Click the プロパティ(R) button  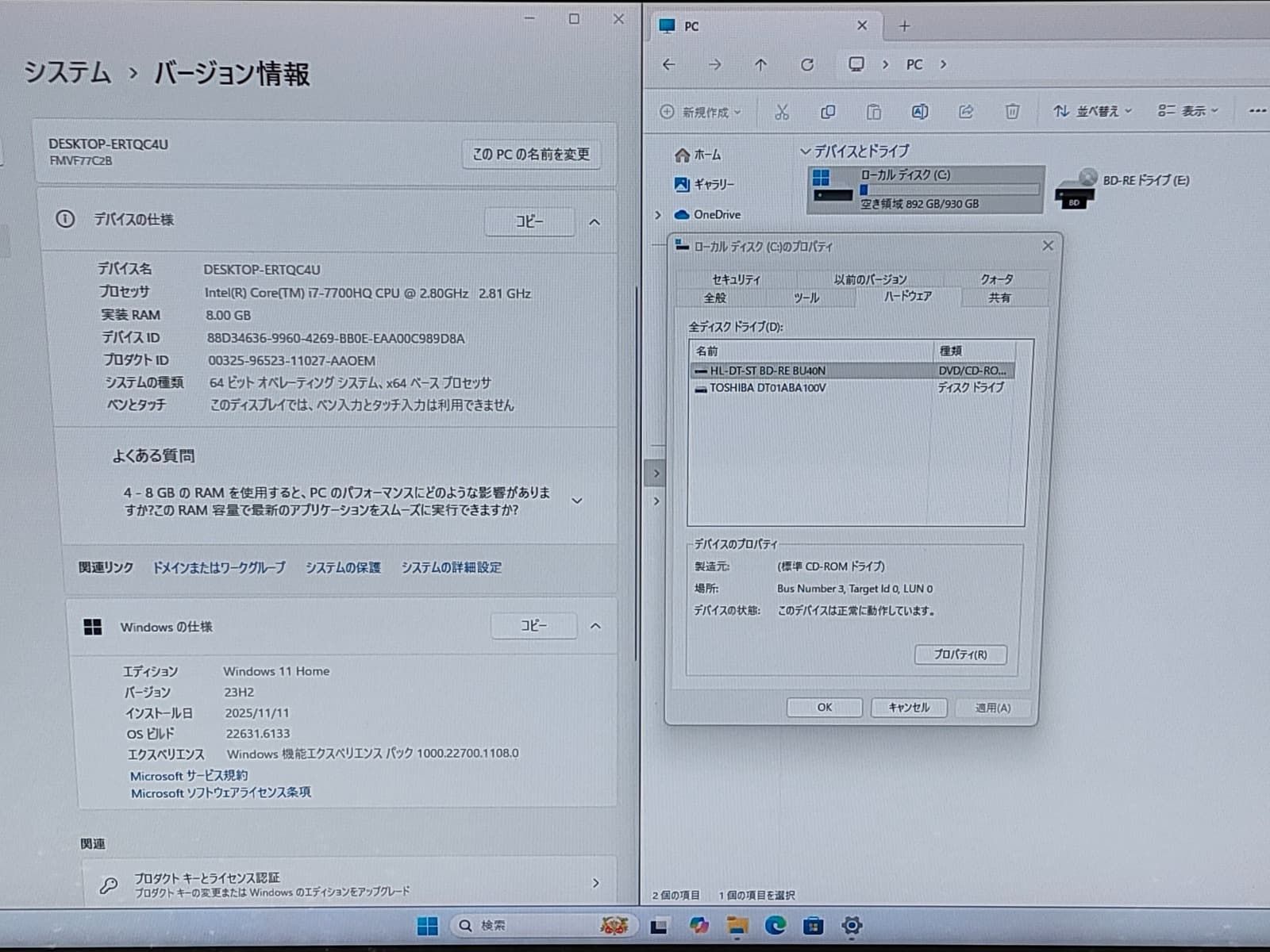(960, 654)
